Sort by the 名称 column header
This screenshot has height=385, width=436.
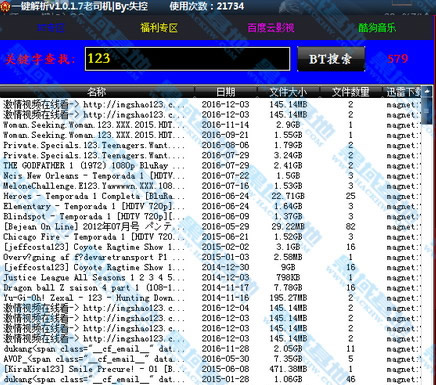coord(97,92)
